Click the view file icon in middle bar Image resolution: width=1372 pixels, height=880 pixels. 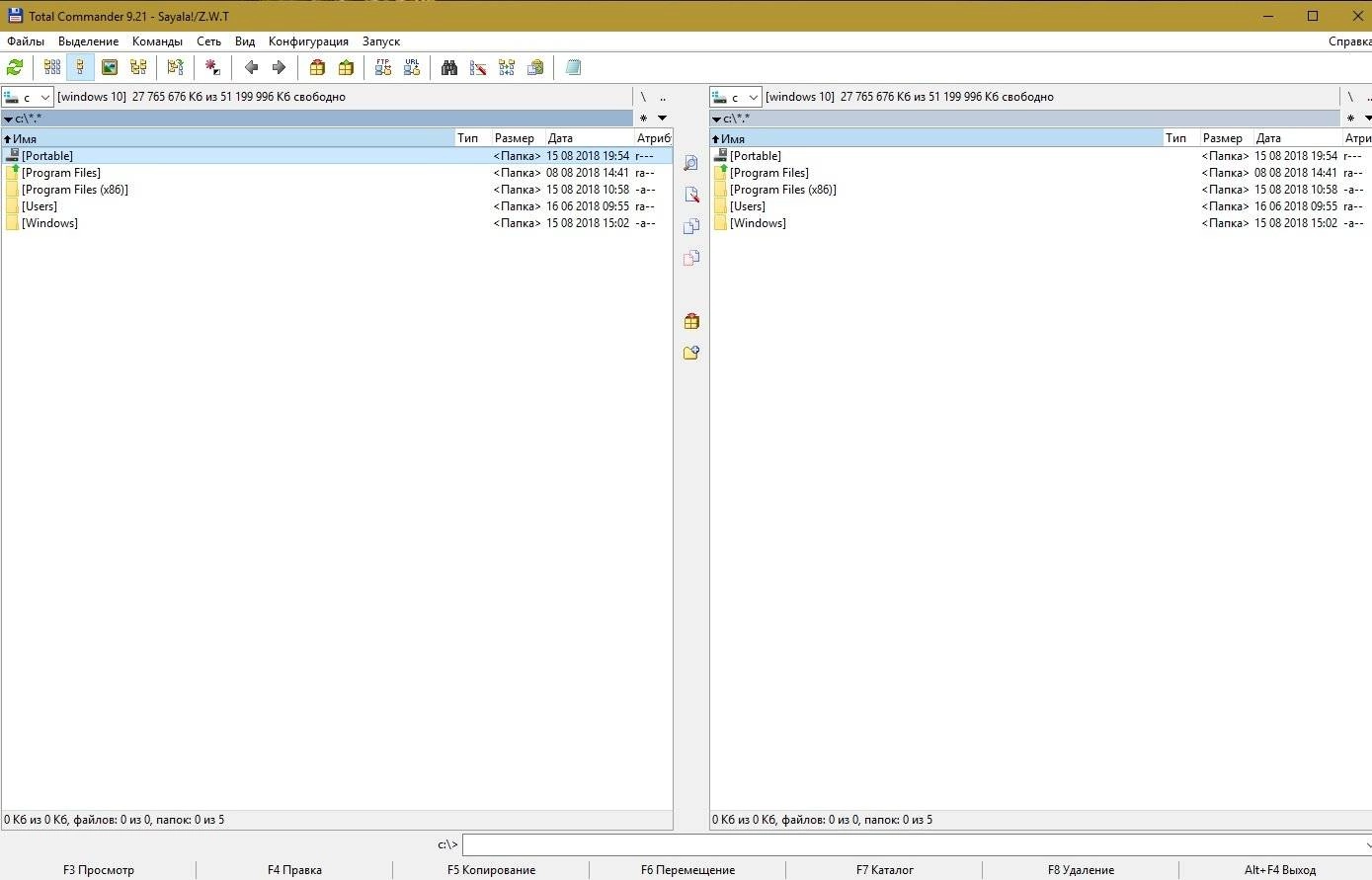coord(691,163)
